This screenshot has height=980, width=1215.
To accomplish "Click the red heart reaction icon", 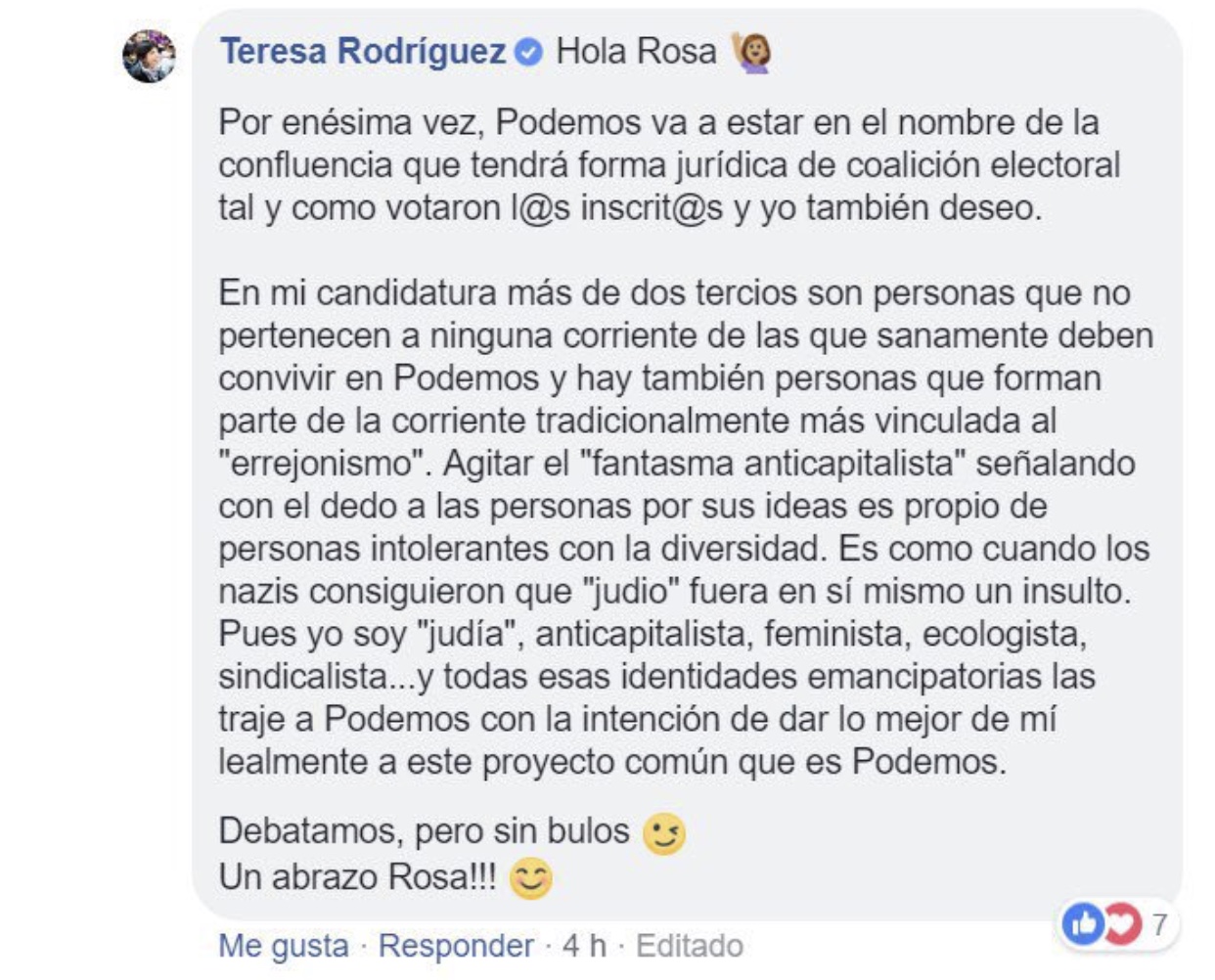I will pos(1121,923).
